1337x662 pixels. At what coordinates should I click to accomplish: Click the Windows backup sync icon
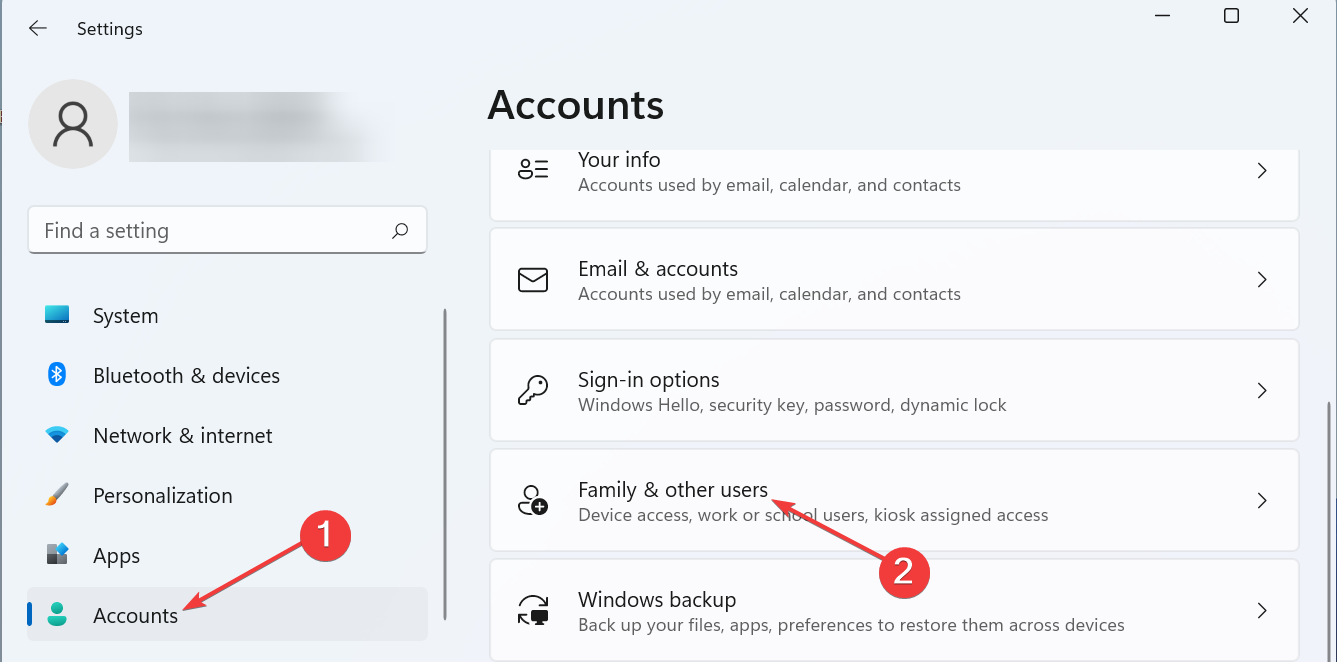click(533, 610)
